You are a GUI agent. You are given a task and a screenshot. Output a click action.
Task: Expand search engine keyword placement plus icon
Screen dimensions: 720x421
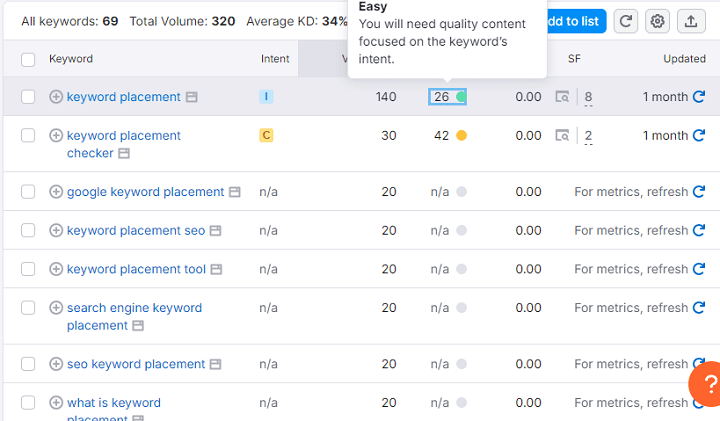point(56,308)
